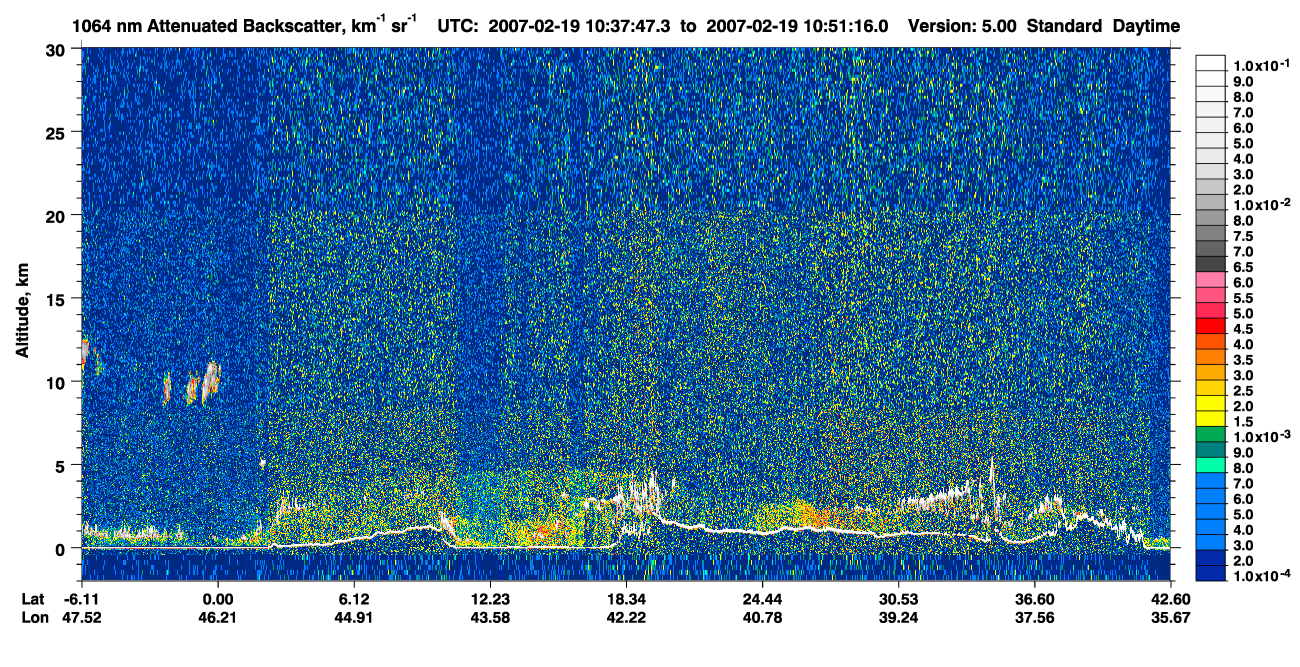Screen dimensions: 1300x667
Task: Click altitude tick label 10
Action: point(58,382)
